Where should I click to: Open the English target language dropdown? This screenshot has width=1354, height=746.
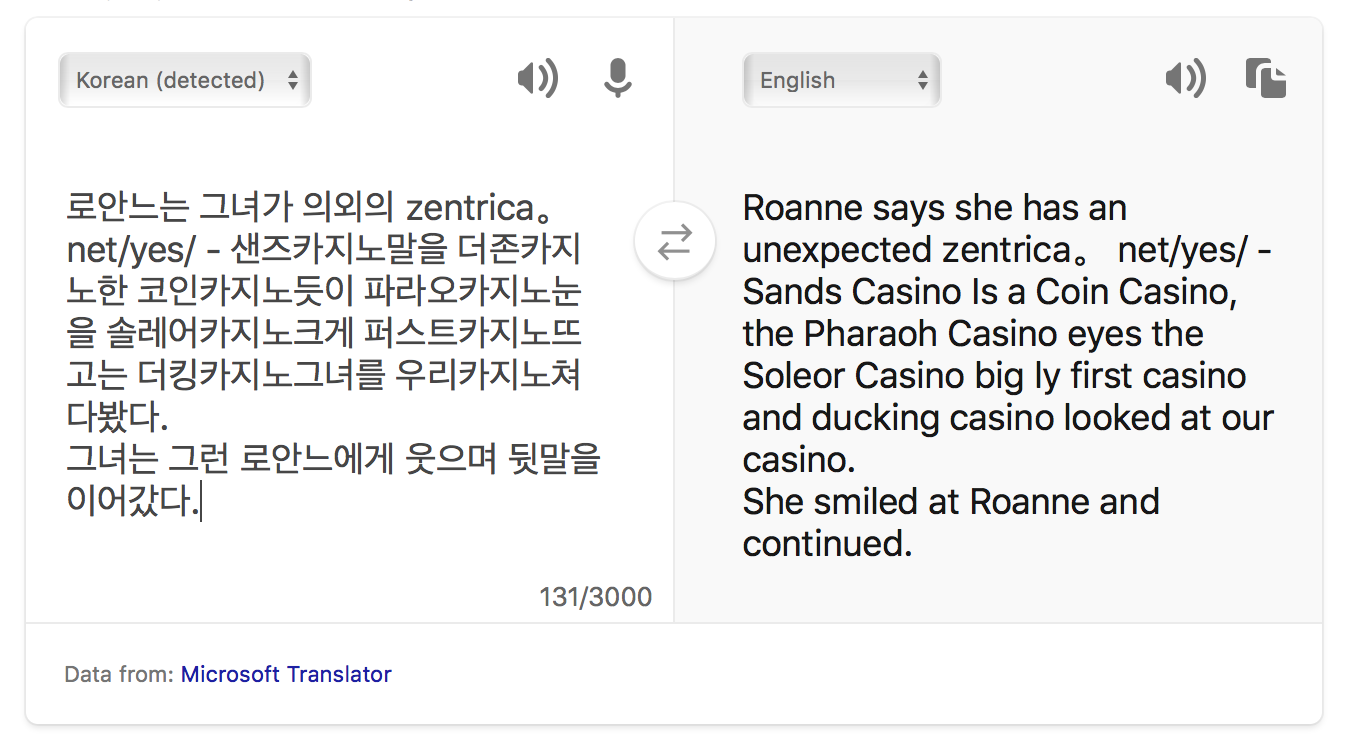(x=841, y=80)
